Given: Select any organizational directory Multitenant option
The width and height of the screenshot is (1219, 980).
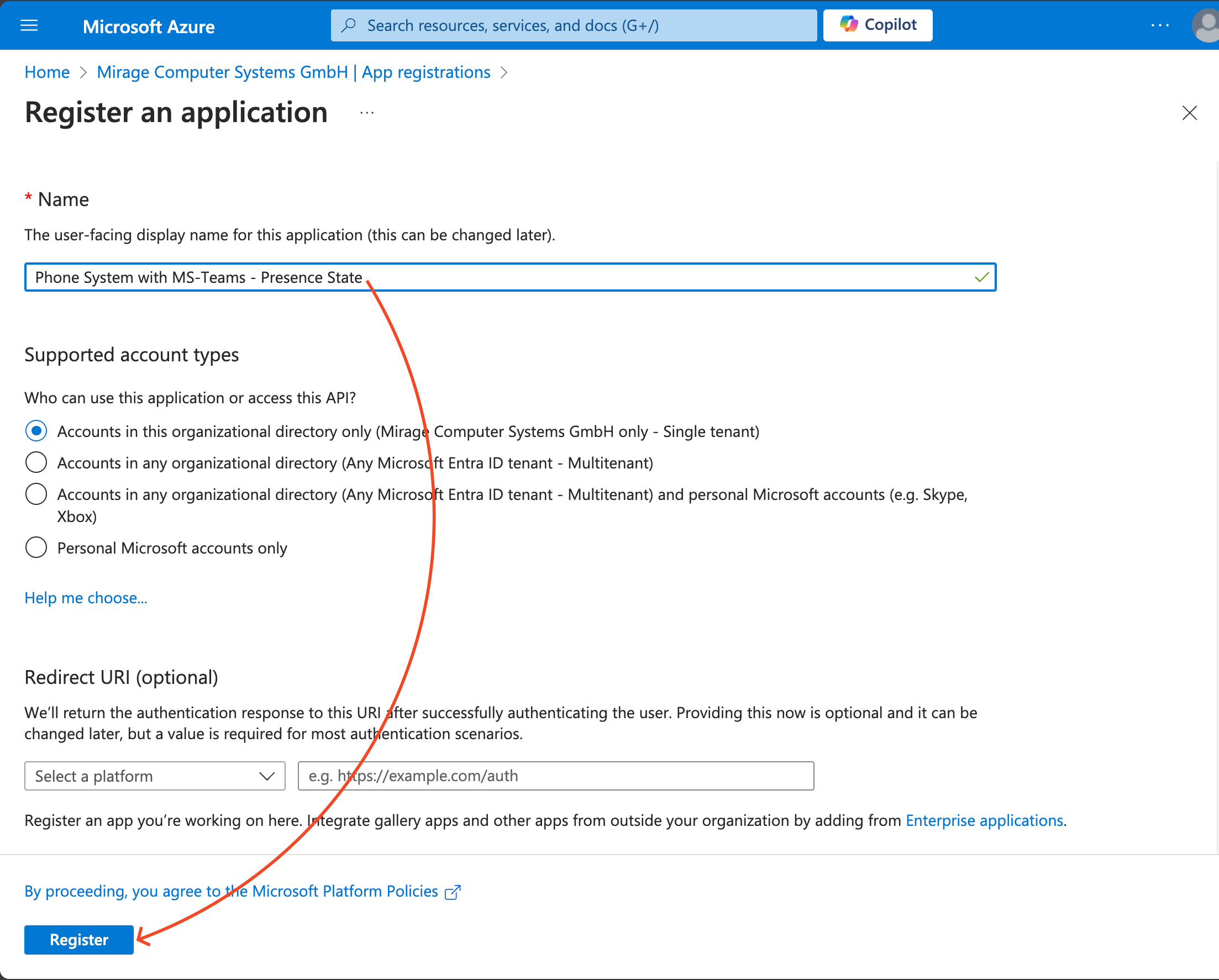Looking at the screenshot, I should pos(36,462).
